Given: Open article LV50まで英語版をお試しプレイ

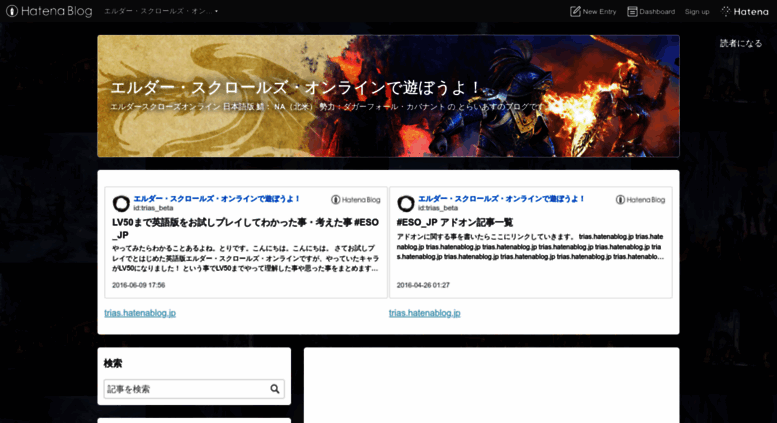Looking at the screenshot, I should [x=245, y=228].
